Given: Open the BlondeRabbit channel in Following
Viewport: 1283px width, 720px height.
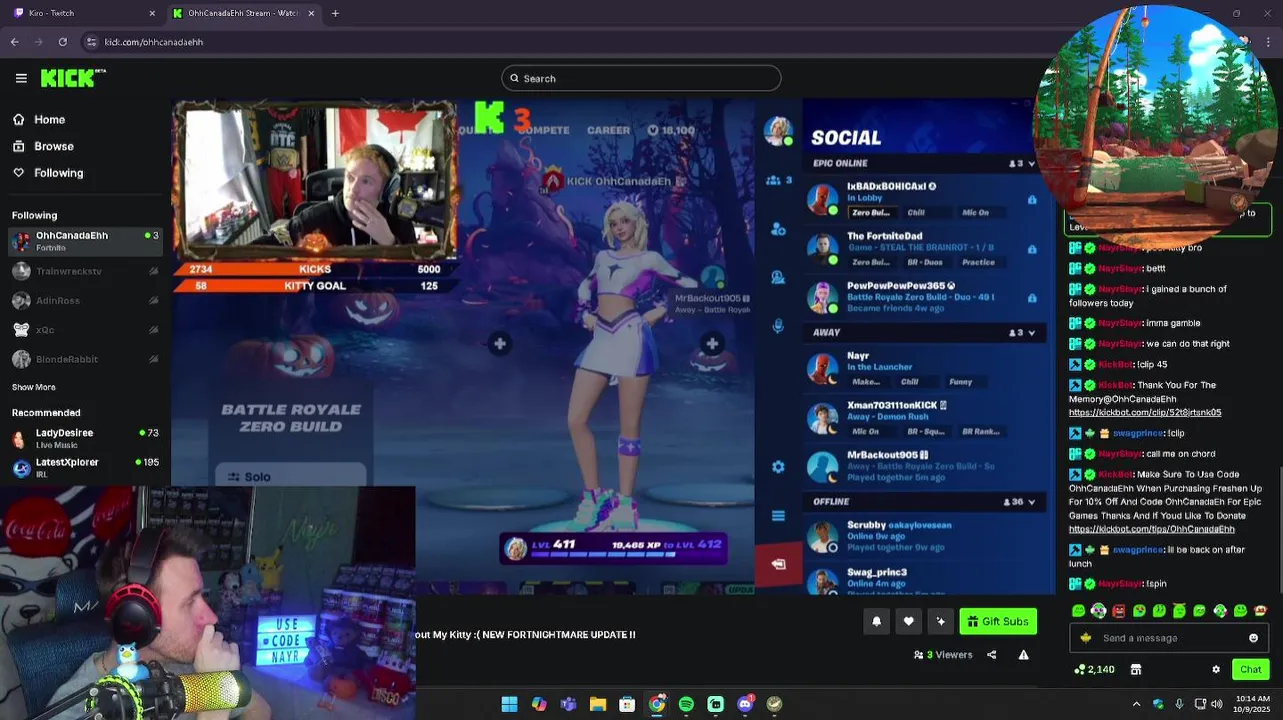Looking at the screenshot, I should coord(84,359).
